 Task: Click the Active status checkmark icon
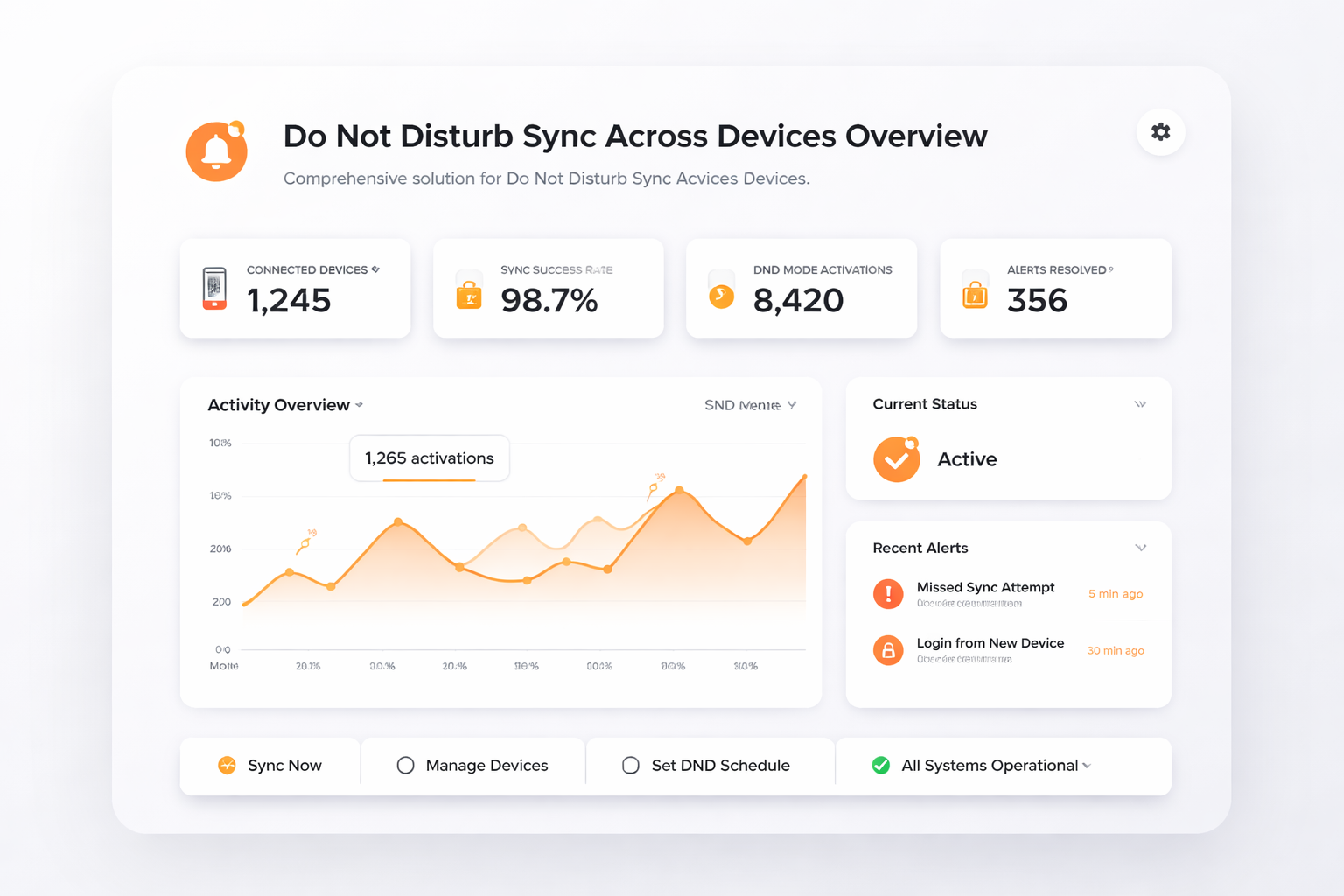click(896, 459)
